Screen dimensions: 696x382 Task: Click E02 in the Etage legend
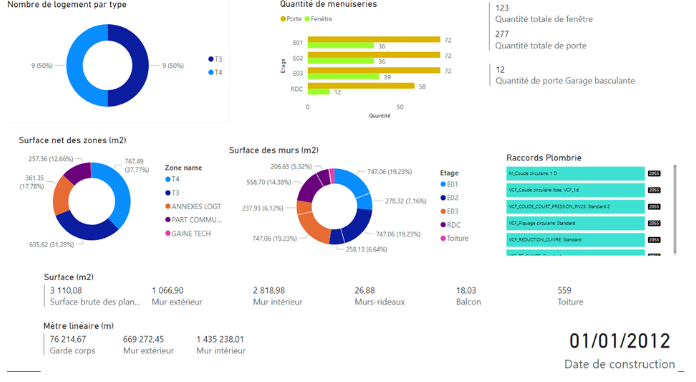449,198
